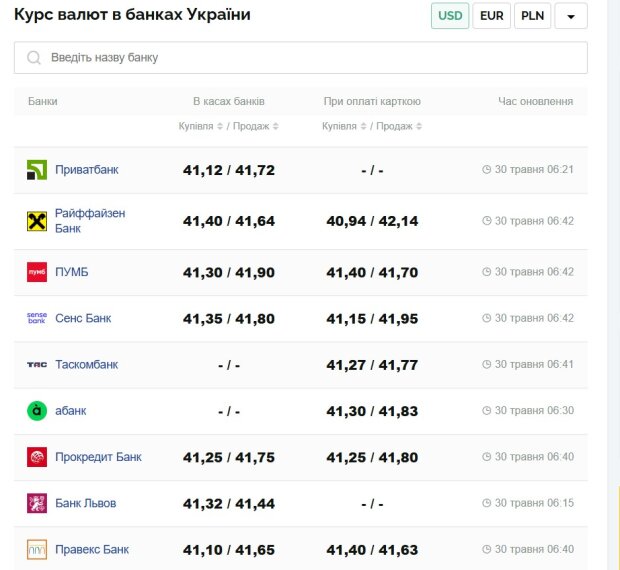The width and height of the screenshot is (620, 570).
Task: Switch to the EUR currency tab
Action: [x=491, y=16]
